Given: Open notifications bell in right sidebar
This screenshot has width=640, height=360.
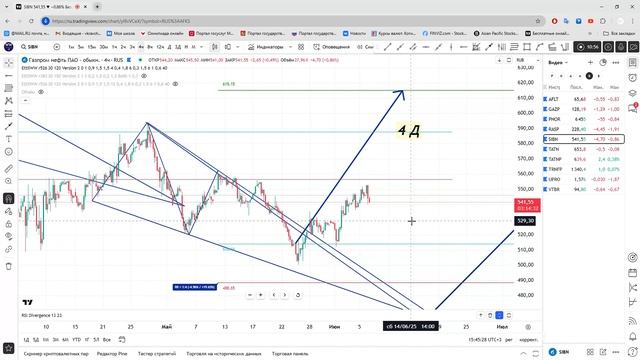Looking at the screenshot, I should (633, 337).
